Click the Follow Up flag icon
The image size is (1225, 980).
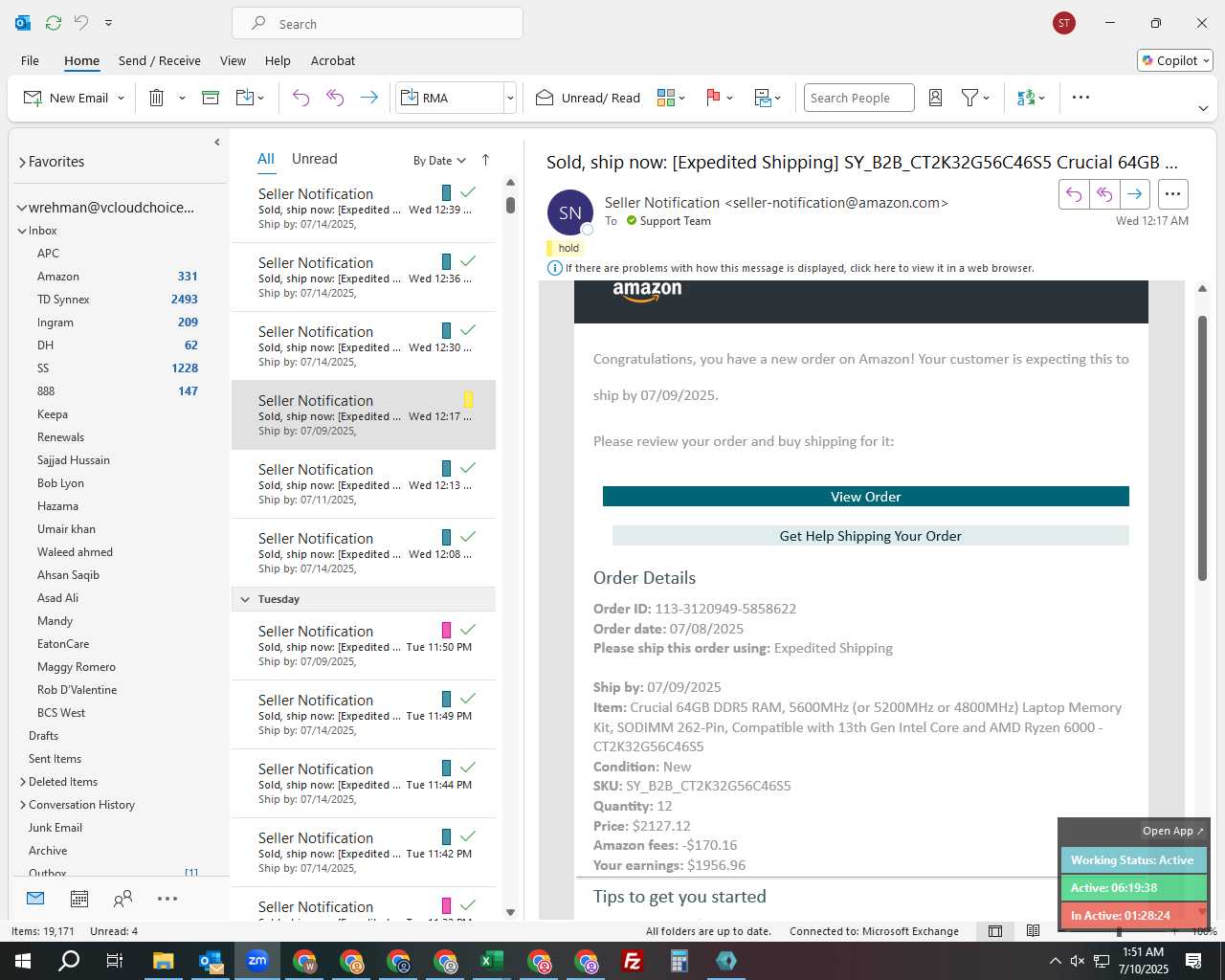(713, 98)
